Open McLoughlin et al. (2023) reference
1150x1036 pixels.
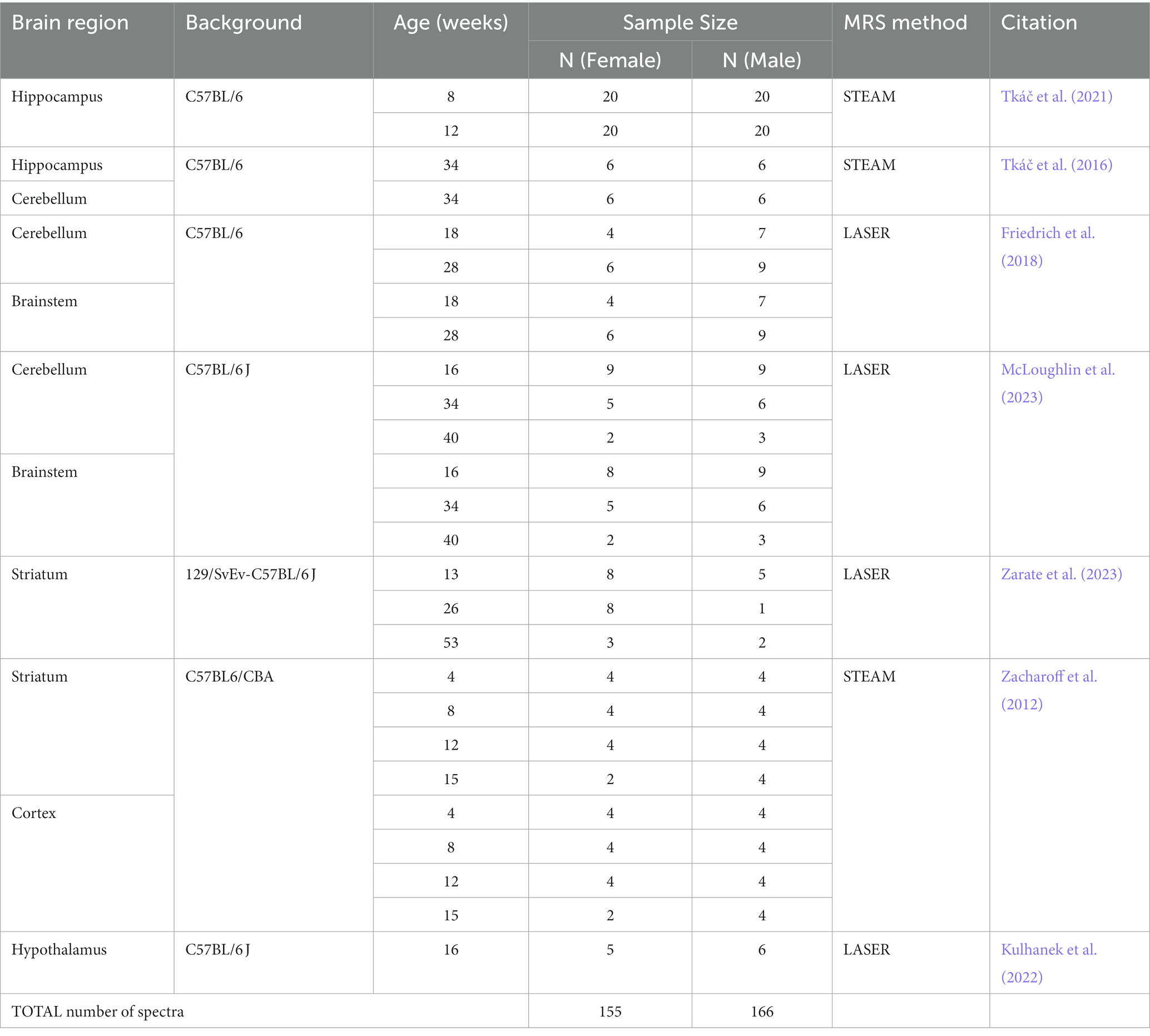click(x=1058, y=384)
